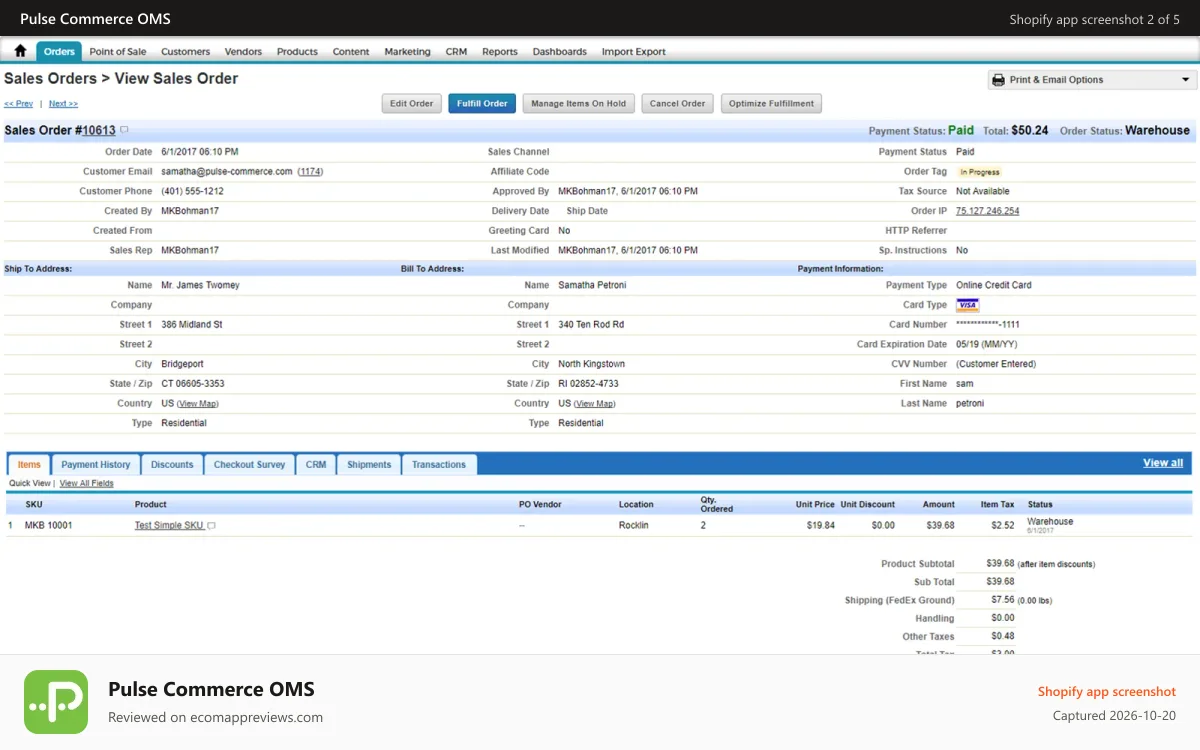Open the Reports menu

[x=500, y=52]
